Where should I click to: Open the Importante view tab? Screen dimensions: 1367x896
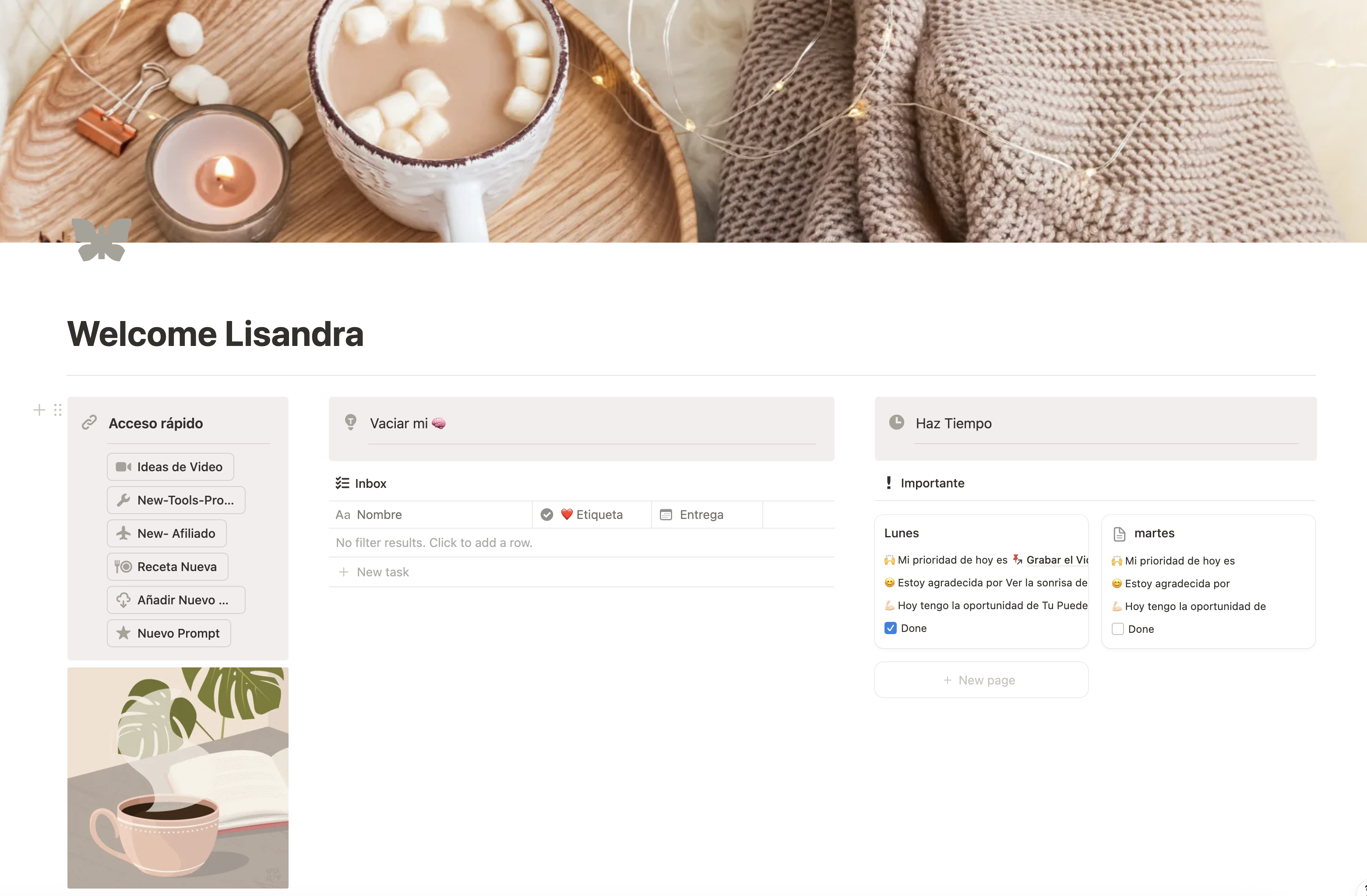925,483
